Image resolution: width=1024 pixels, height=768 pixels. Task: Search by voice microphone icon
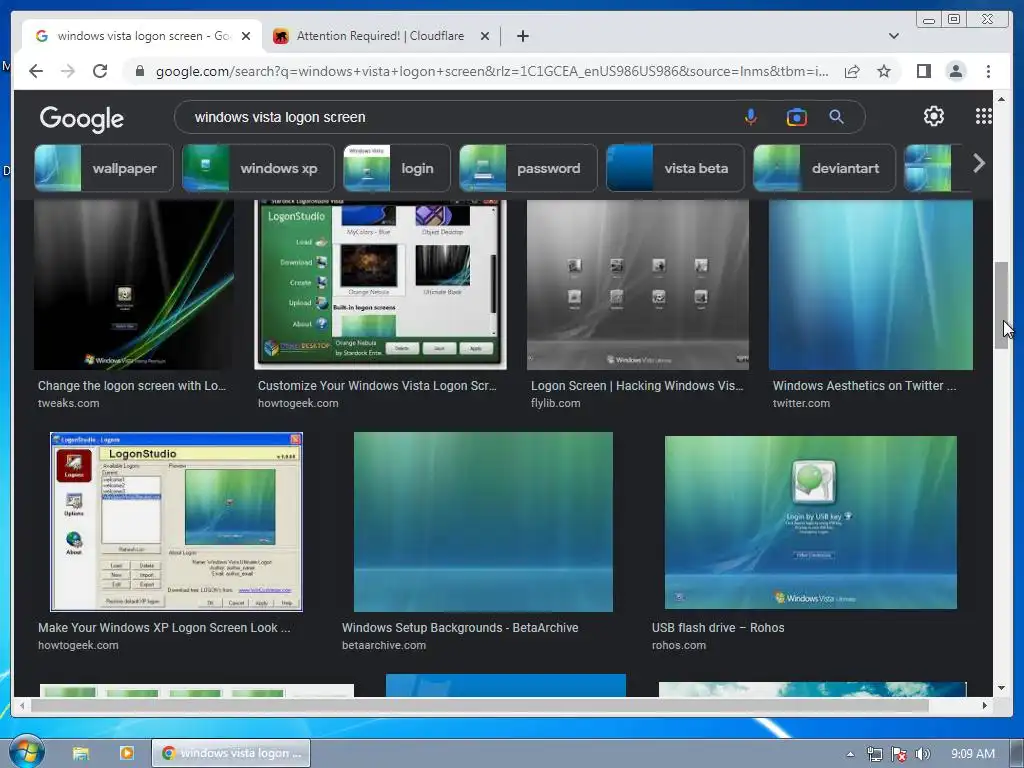pyautogui.click(x=751, y=117)
